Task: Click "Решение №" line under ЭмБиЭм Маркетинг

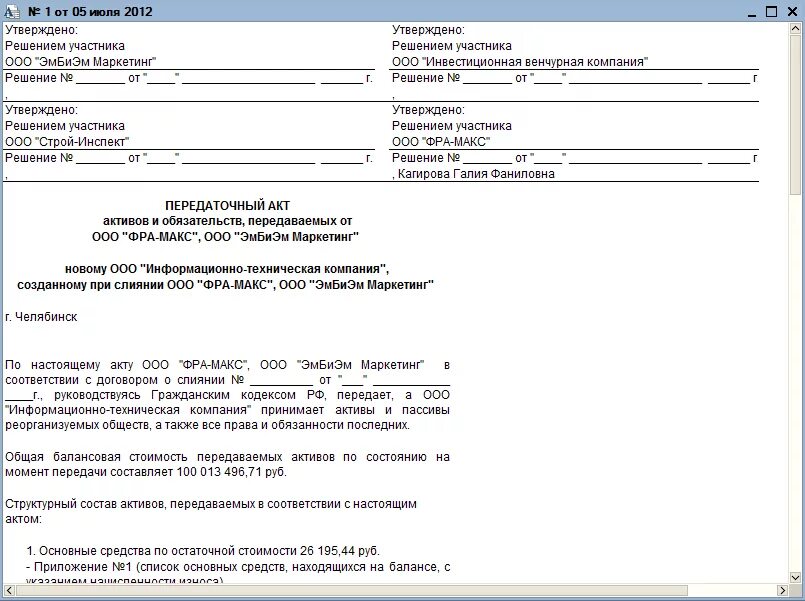Action: click(189, 78)
